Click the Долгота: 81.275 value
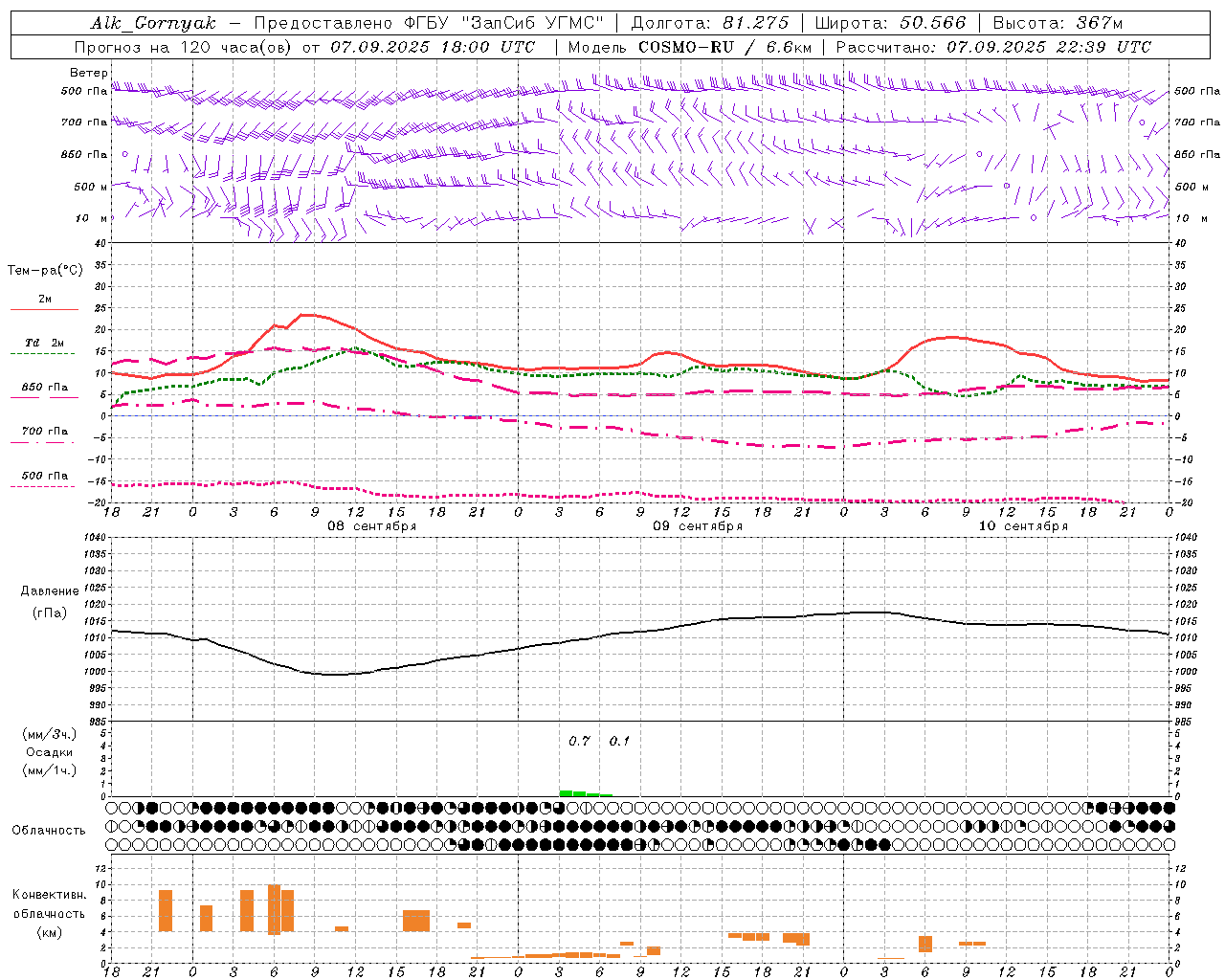 coord(710,23)
